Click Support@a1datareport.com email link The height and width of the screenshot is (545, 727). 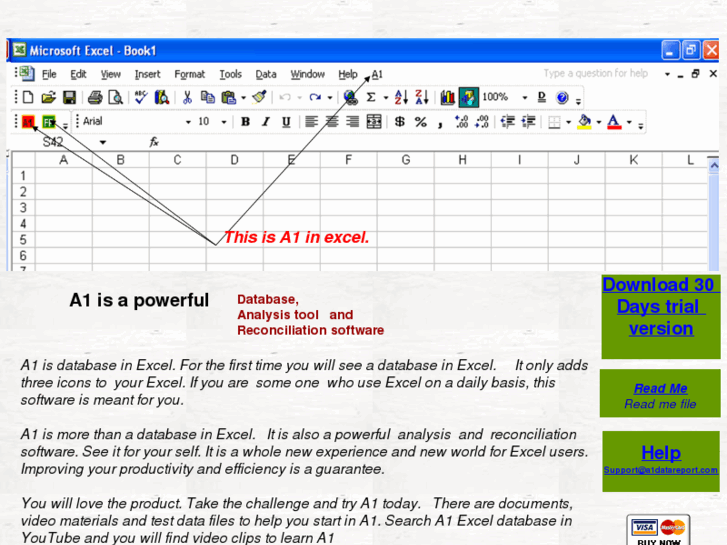pos(661,470)
